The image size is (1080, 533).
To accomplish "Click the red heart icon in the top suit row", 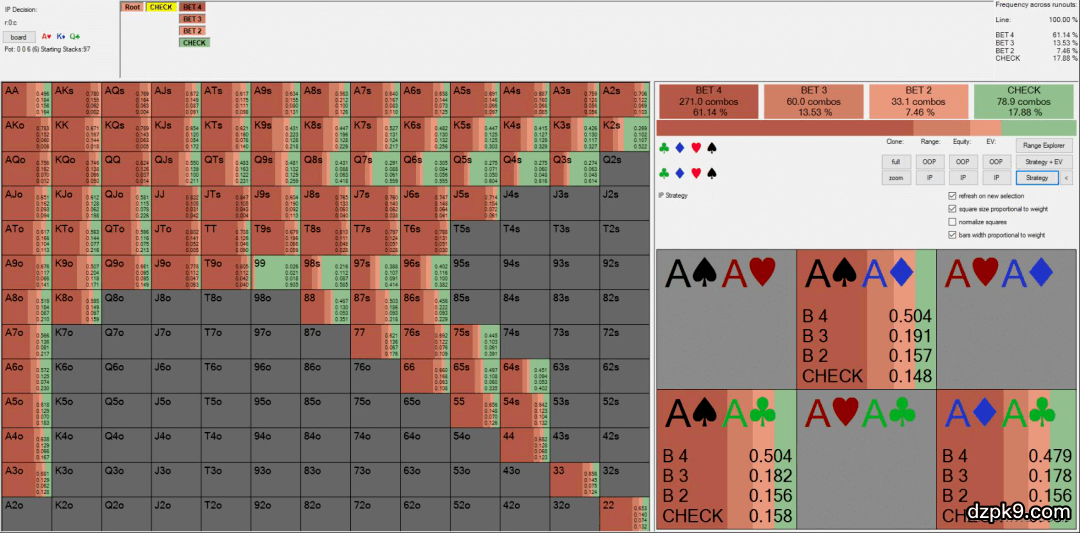I will pos(696,148).
